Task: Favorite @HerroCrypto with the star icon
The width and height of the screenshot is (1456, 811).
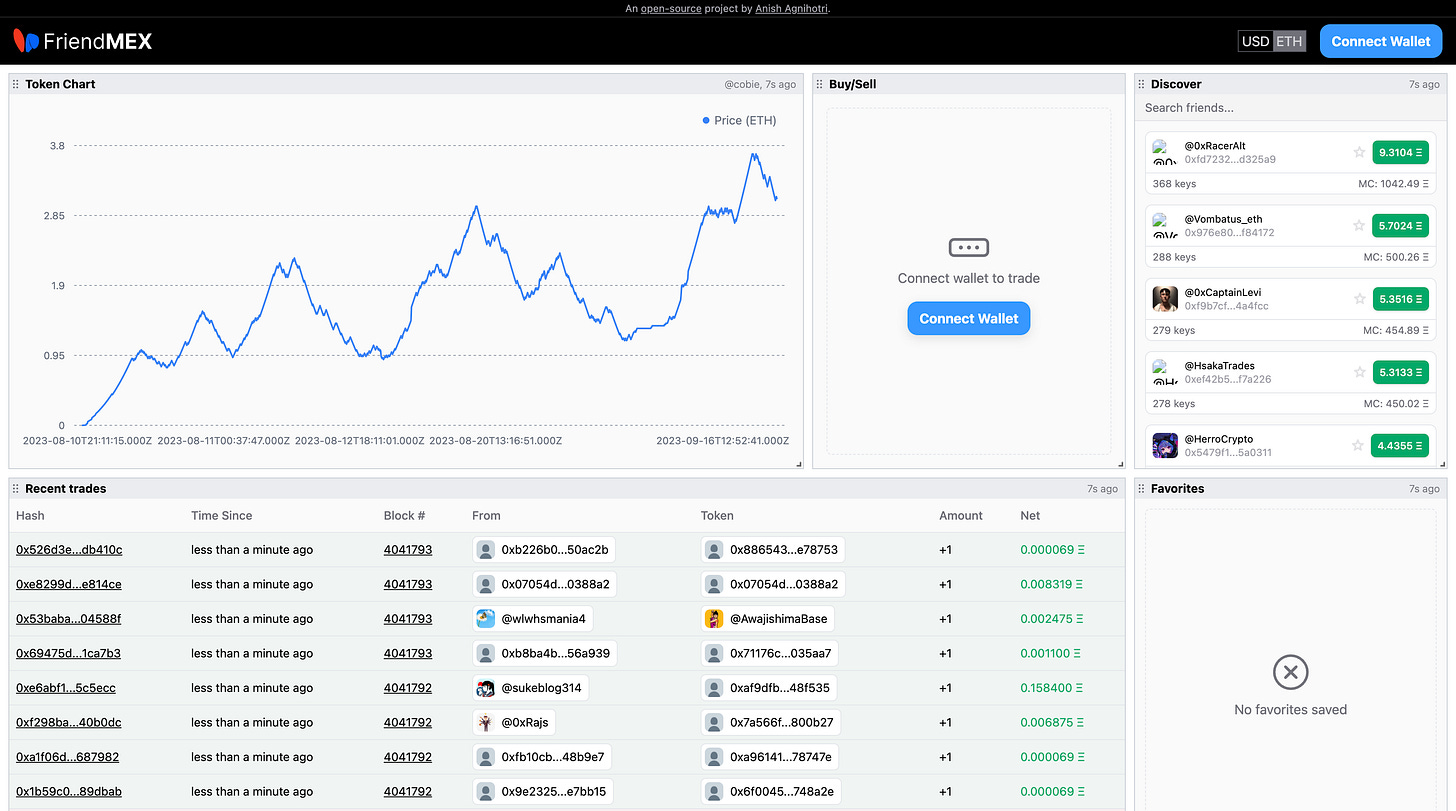Action: [1359, 445]
